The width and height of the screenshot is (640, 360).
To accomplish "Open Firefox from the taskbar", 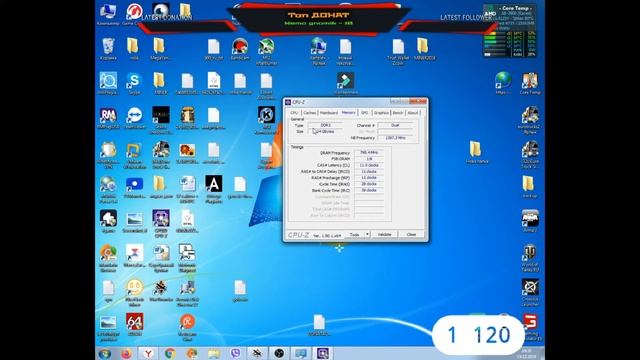I will tap(127, 353).
